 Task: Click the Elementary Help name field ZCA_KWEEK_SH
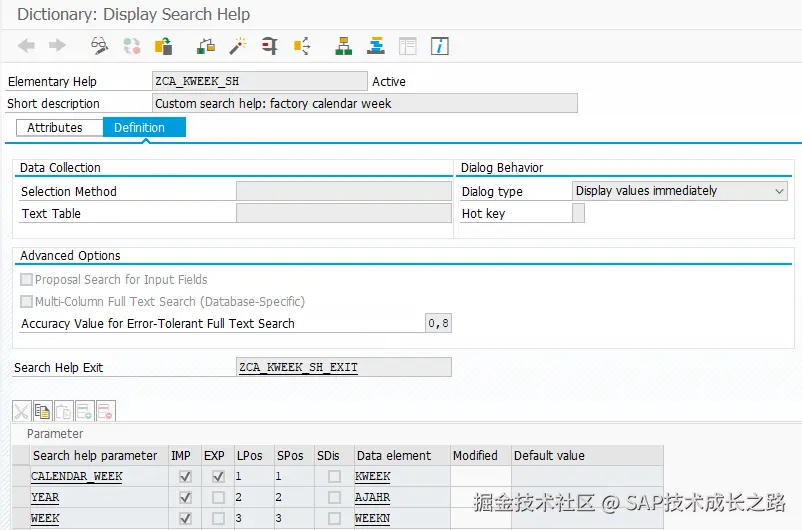coord(260,81)
